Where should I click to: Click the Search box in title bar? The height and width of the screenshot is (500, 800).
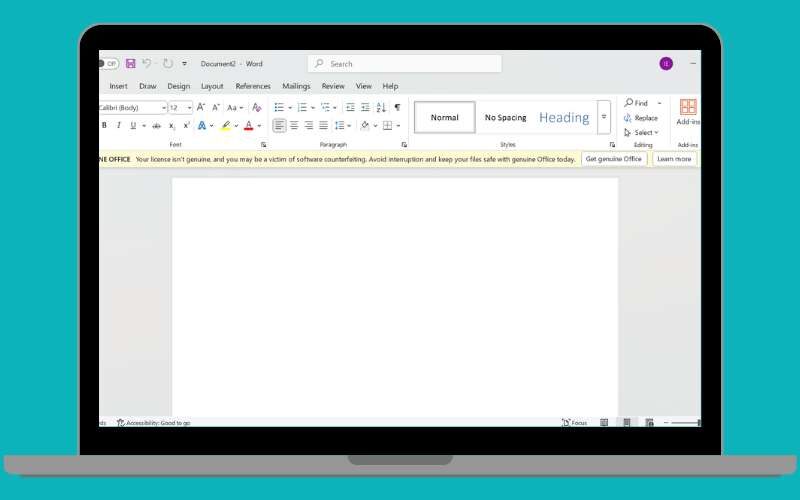pos(405,64)
